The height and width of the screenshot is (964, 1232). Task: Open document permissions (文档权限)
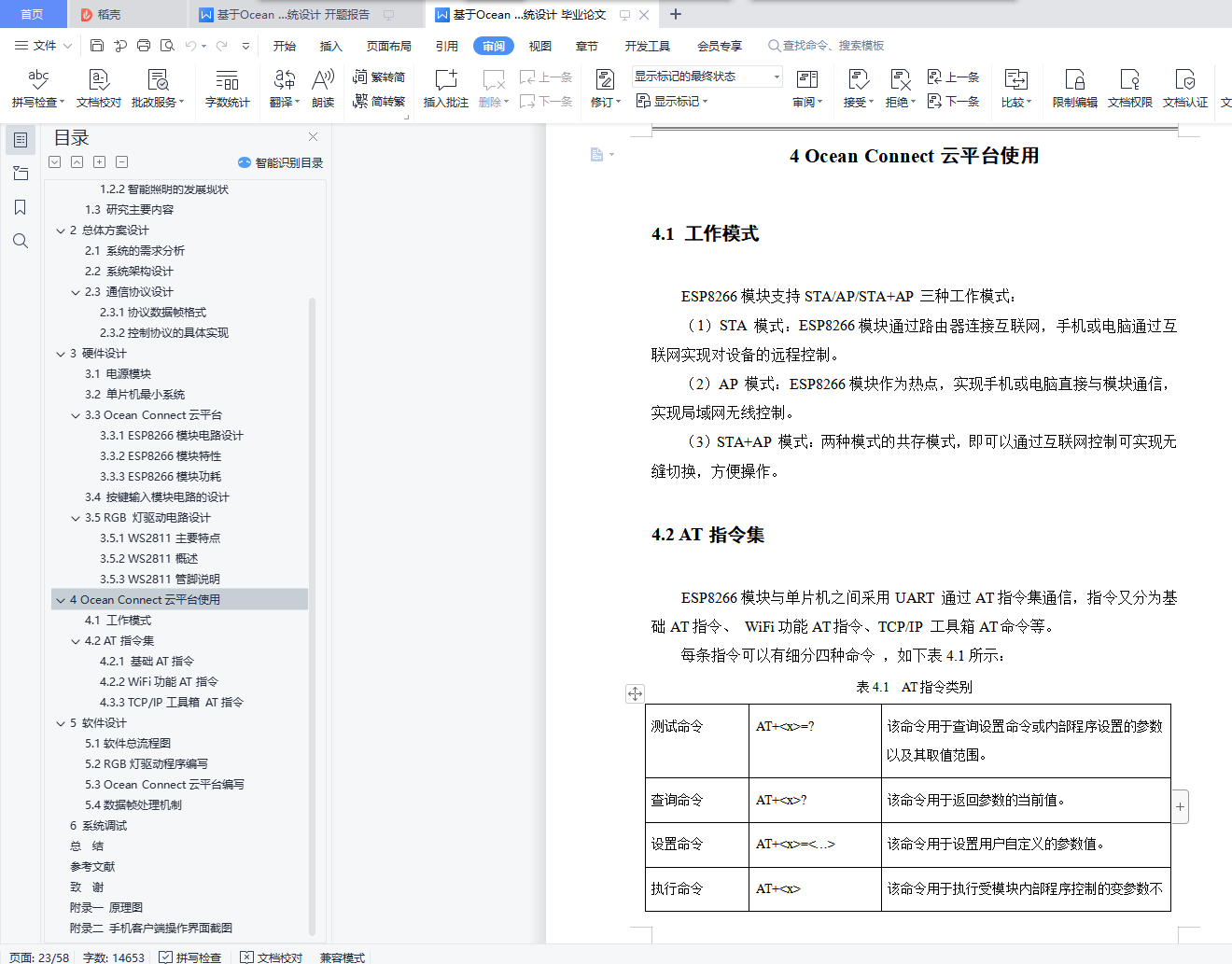[1129, 89]
